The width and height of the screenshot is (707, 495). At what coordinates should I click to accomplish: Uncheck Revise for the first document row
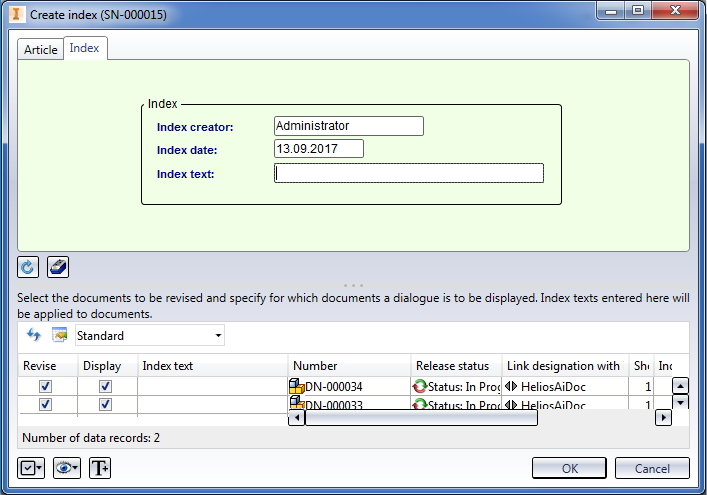tap(45, 386)
